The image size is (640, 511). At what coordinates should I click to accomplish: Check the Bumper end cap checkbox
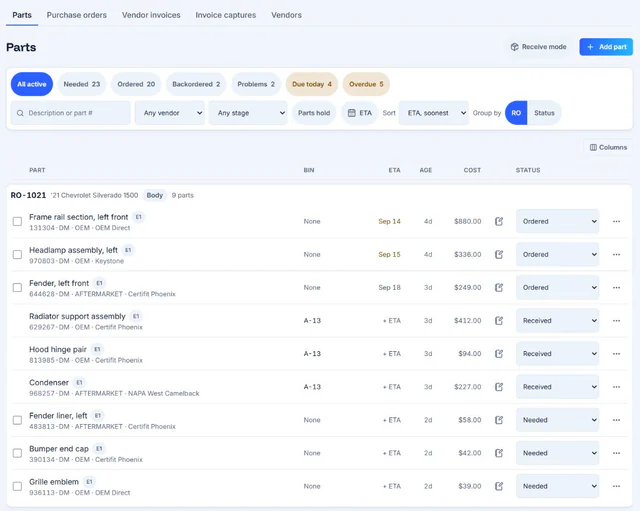tap(17, 453)
